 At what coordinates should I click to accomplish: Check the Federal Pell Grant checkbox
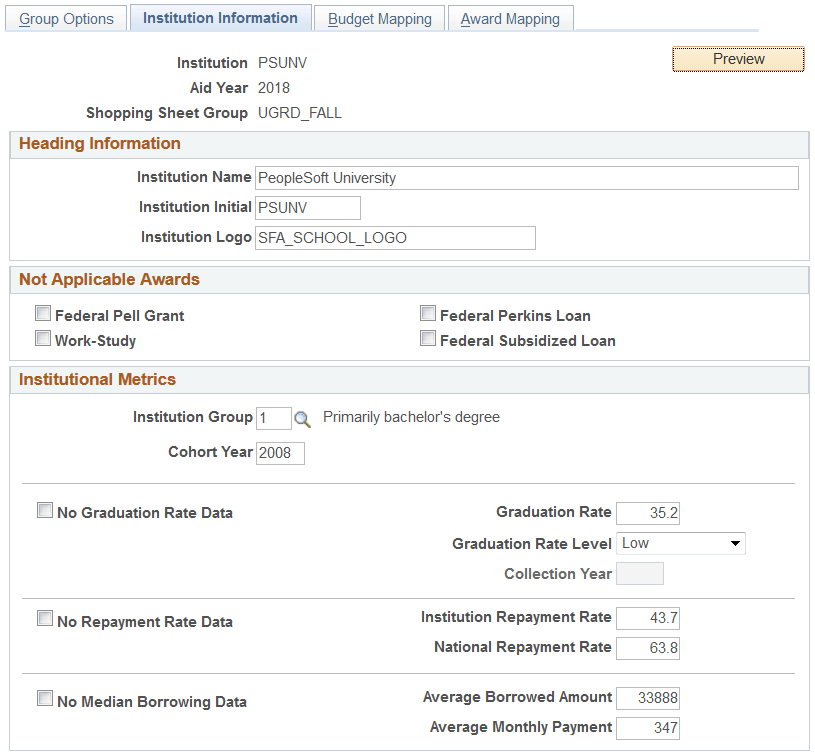pyautogui.click(x=43, y=313)
